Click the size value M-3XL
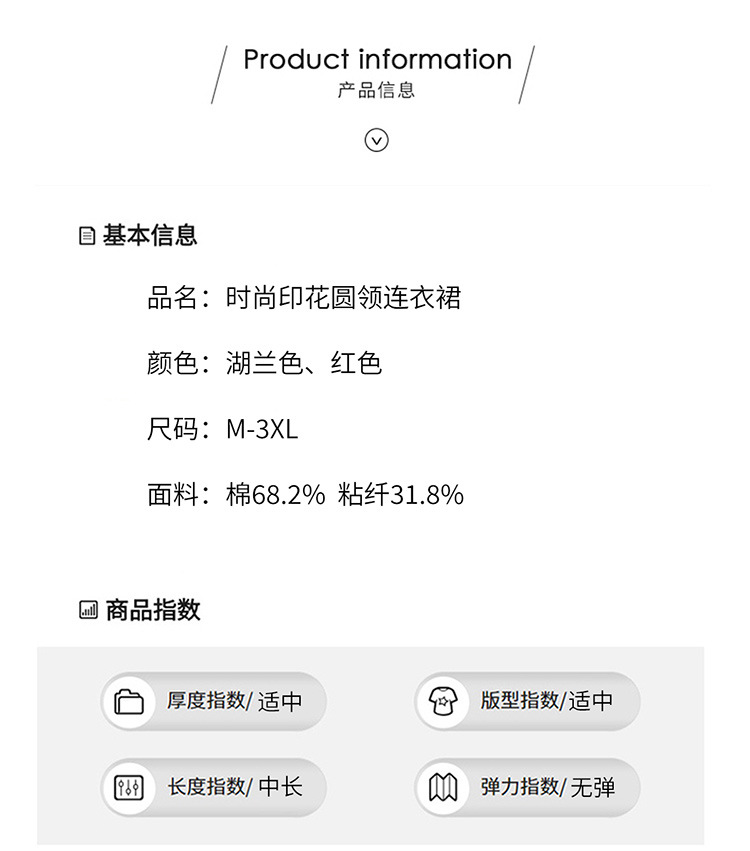This screenshot has width=750, height=851. pyautogui.click(x=262, y=429)
